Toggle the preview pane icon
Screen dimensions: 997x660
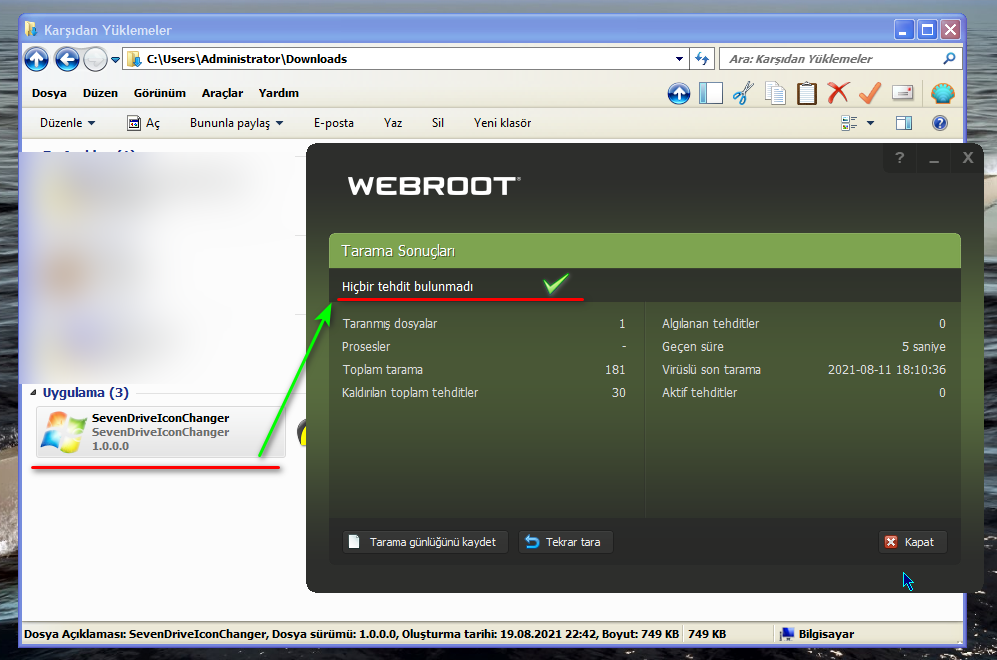point(904,123)
